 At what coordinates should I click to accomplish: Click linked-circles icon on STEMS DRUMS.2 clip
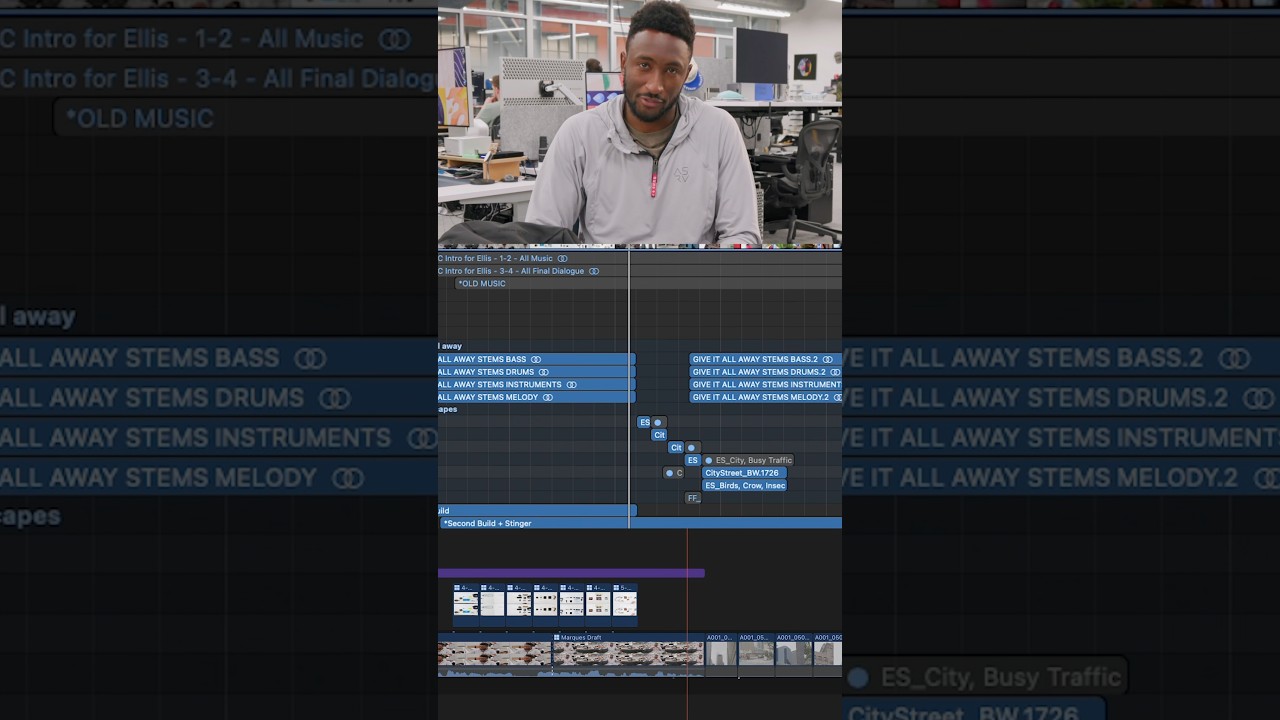point(836,372)
